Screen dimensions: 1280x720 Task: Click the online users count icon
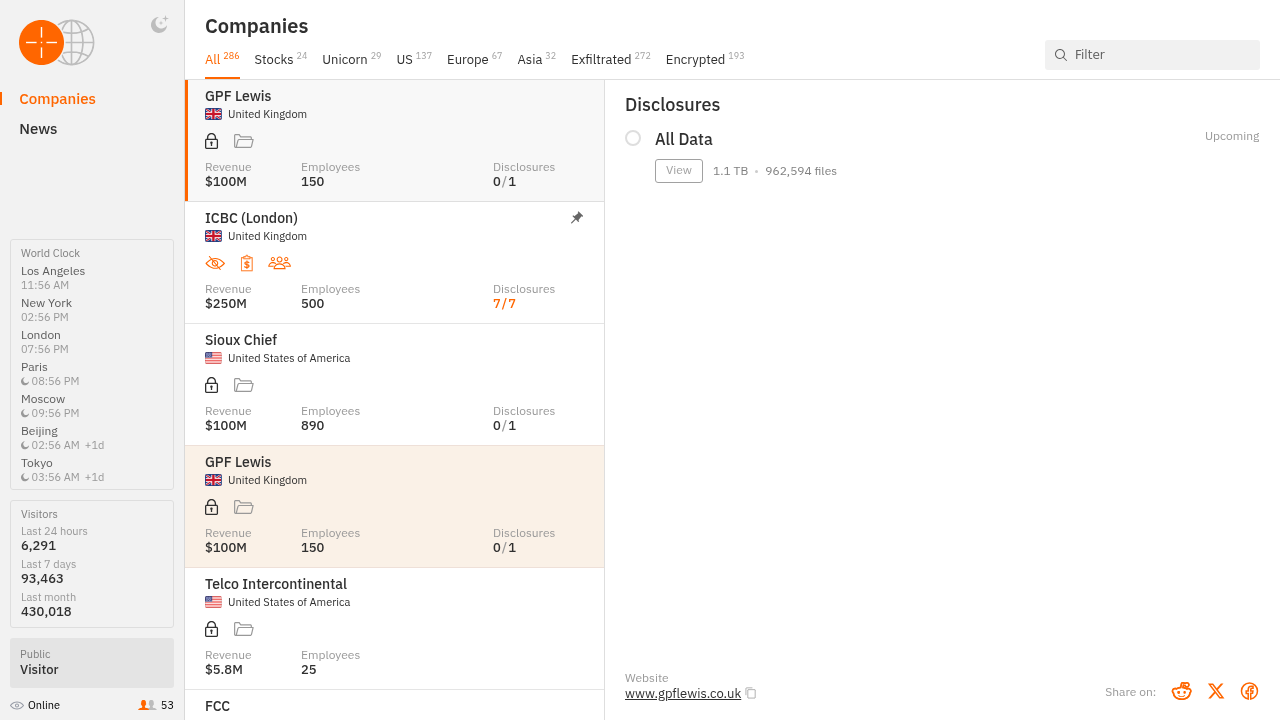(x=147, y=705)
